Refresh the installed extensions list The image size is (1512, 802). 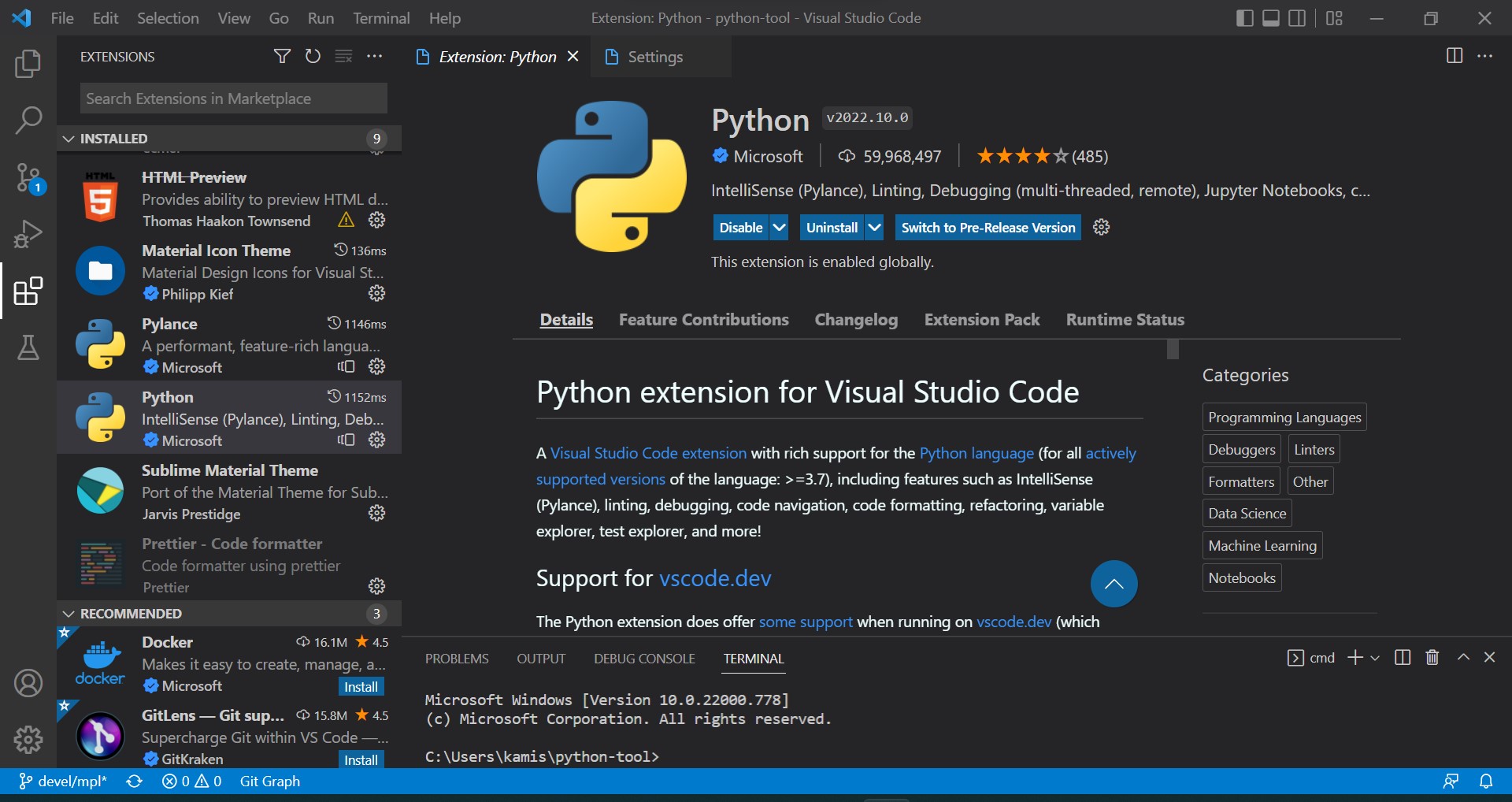coord(312,56)
